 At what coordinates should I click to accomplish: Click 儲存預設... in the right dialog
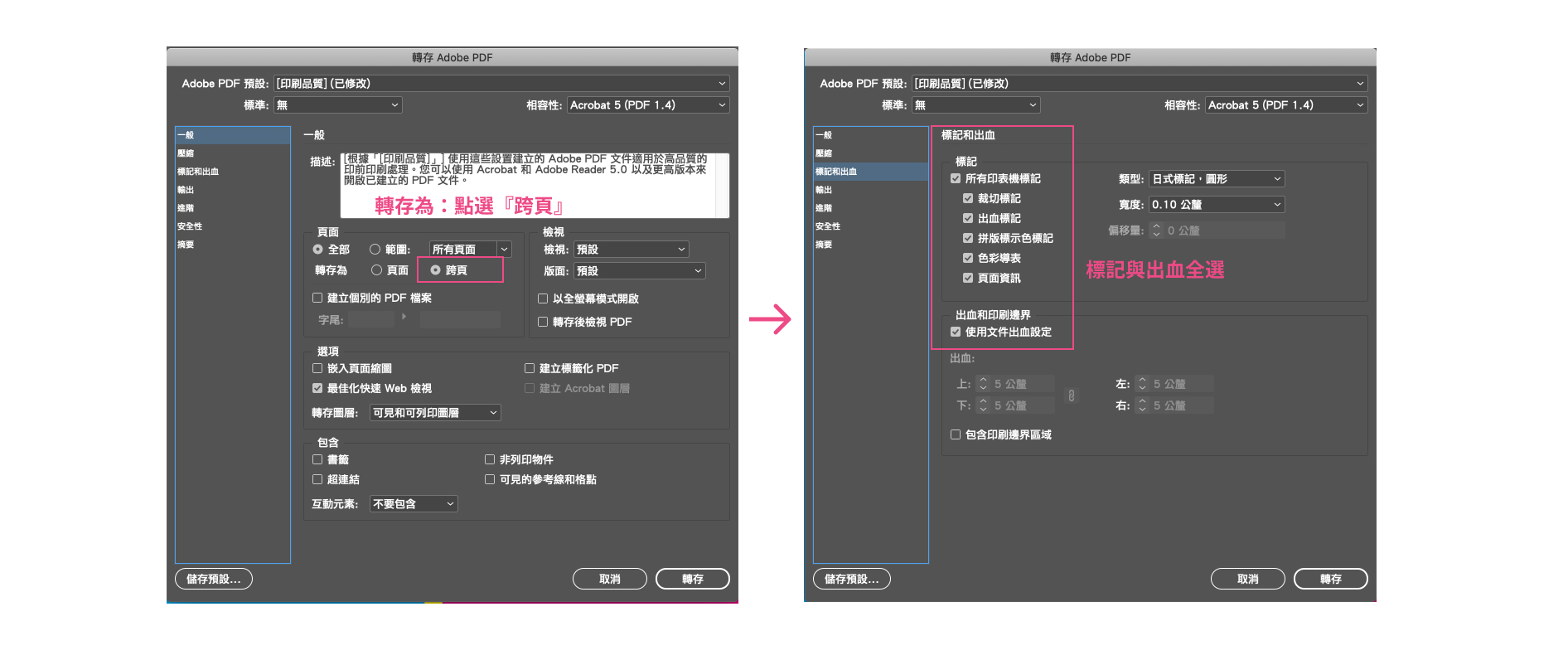click(x=851, y=579)
